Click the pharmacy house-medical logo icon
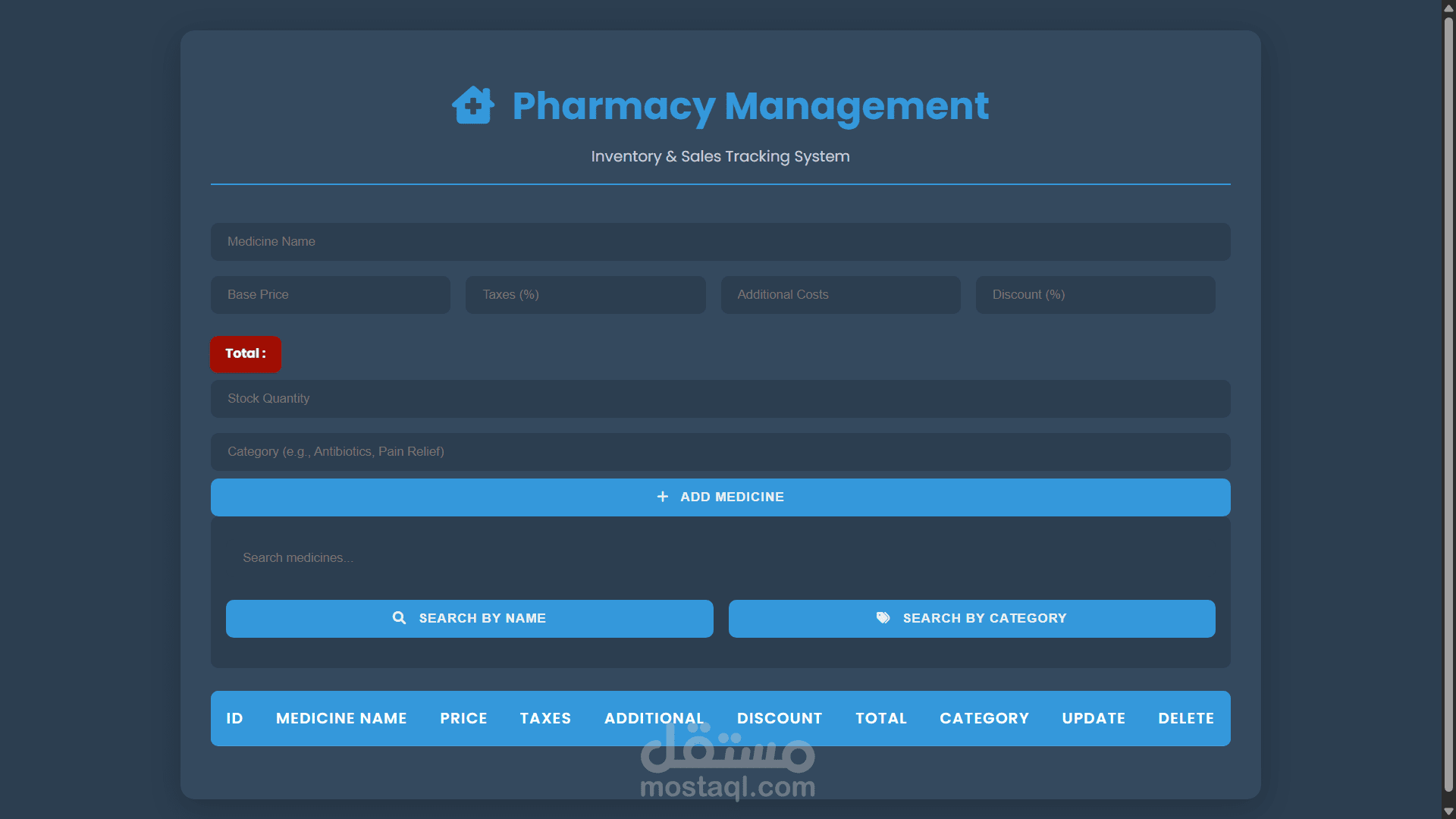This screenshot has width=1456, height=819. click(x=472, y=105)
